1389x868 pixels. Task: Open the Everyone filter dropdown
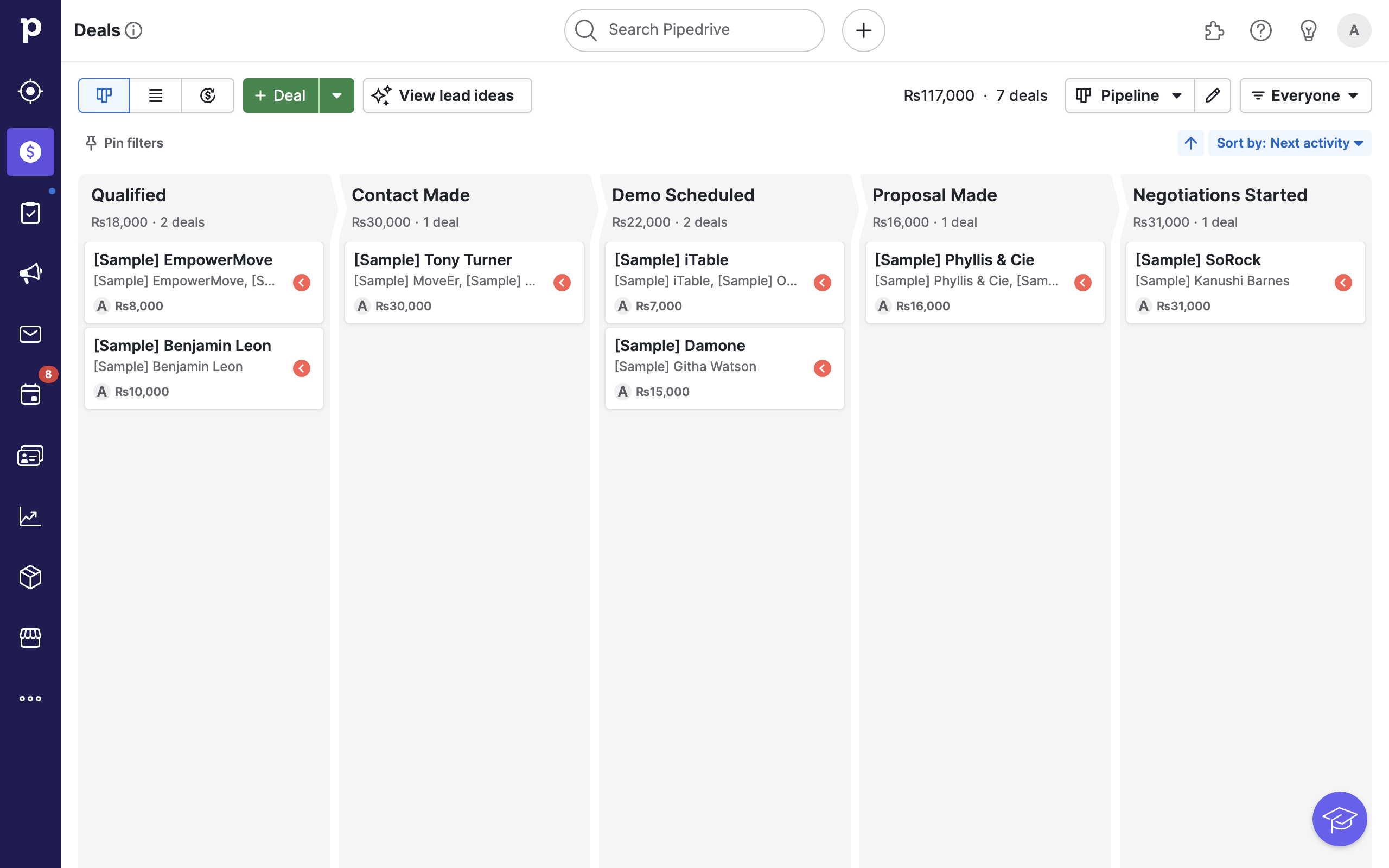point(1305,95)
